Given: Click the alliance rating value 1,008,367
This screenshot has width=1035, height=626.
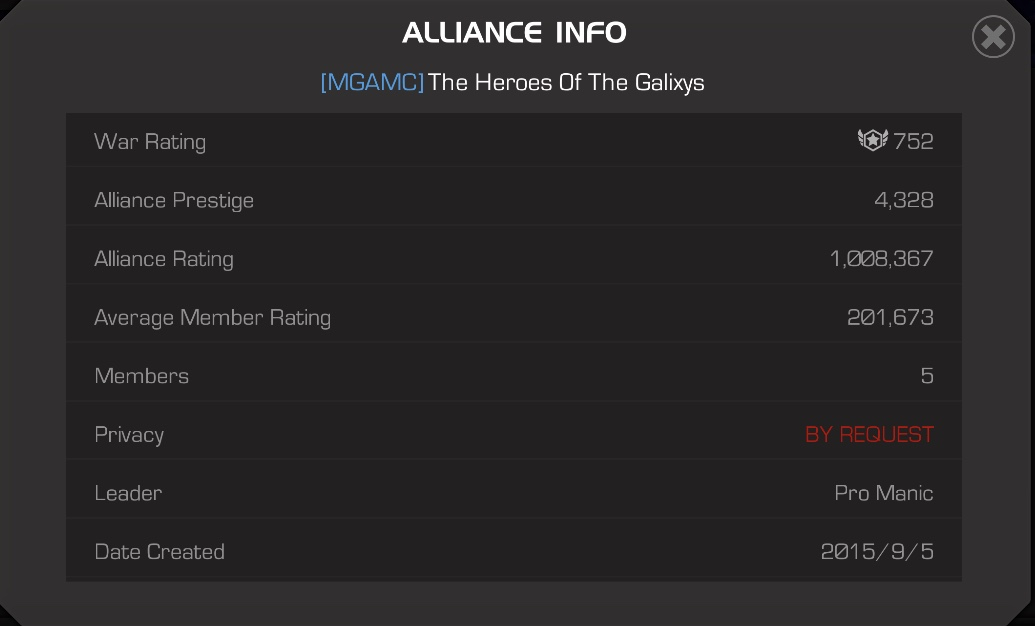Looking at the screenshot, I should [881, 258].
